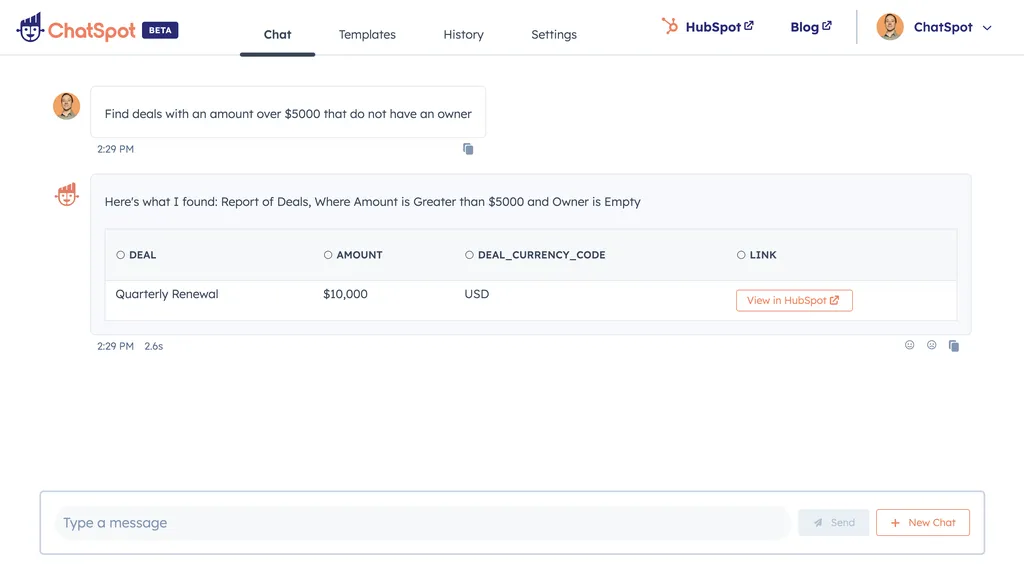This screenshot has height=578, width=1024.
Task: Start a New Chat
Action: (x=923, y=522)
